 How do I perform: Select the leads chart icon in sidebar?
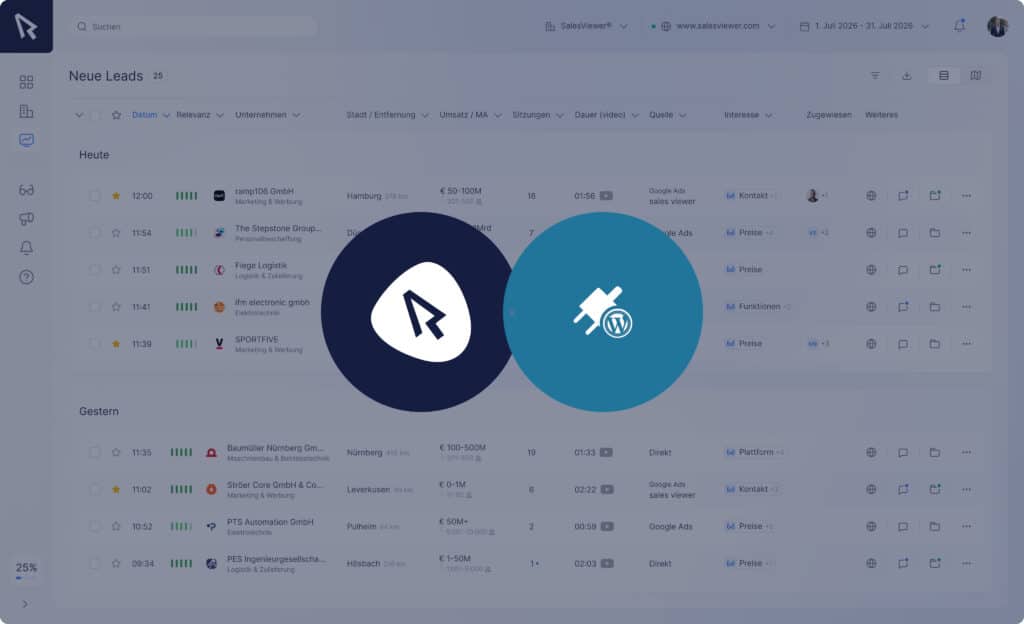tap(26, 140)
